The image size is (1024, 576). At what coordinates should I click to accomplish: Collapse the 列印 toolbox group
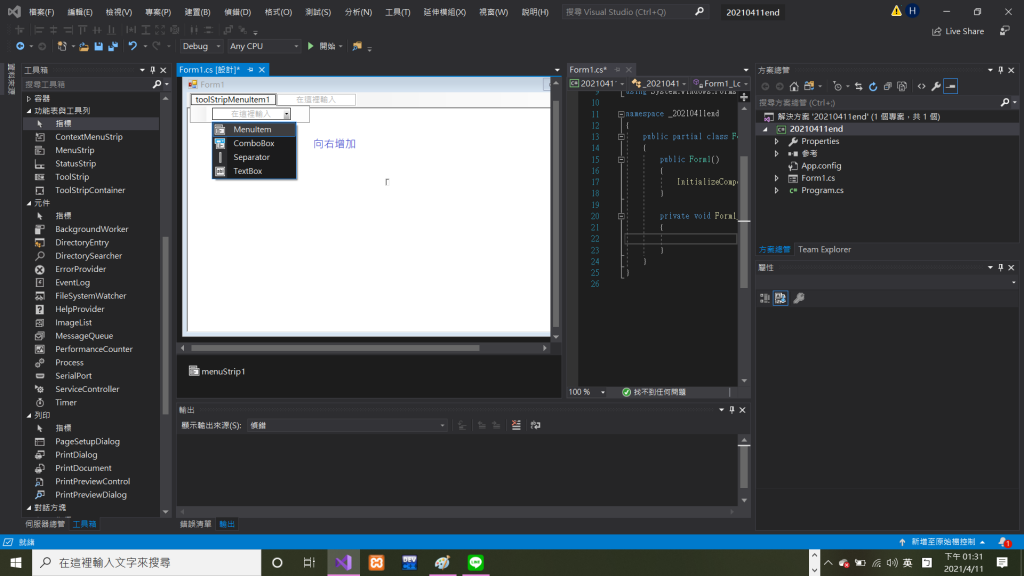[x=29, y=415]
